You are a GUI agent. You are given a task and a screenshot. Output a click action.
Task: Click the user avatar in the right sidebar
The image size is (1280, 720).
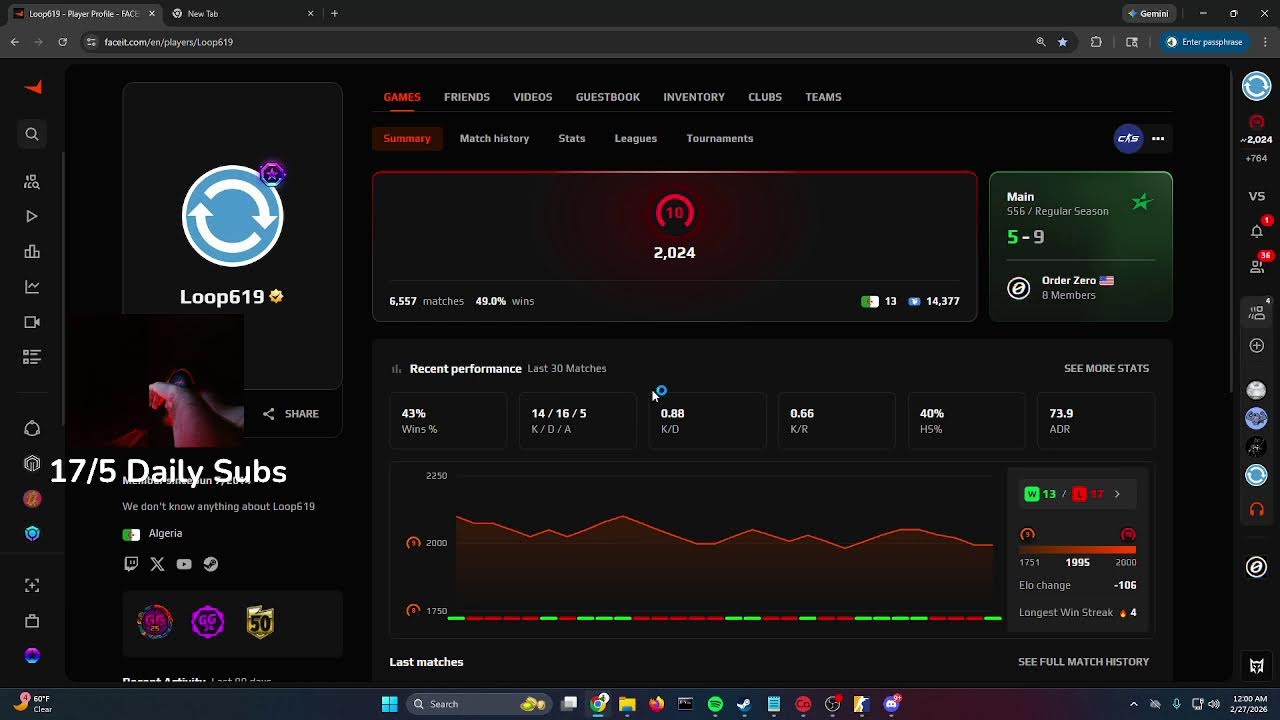click(x=1257, y=86)
